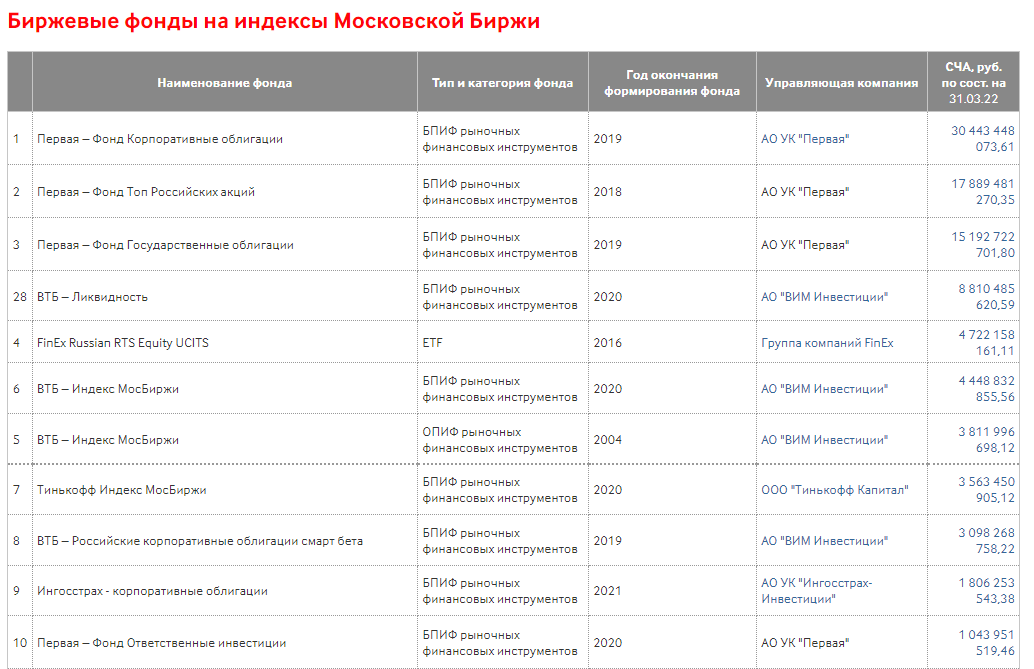Viewport: 1034px width, 669px height.
Task: Click БПИФ type cell in Тинькофф Индекс МосБиржи row
Action: pyautogui.click(x=500, y=490)
